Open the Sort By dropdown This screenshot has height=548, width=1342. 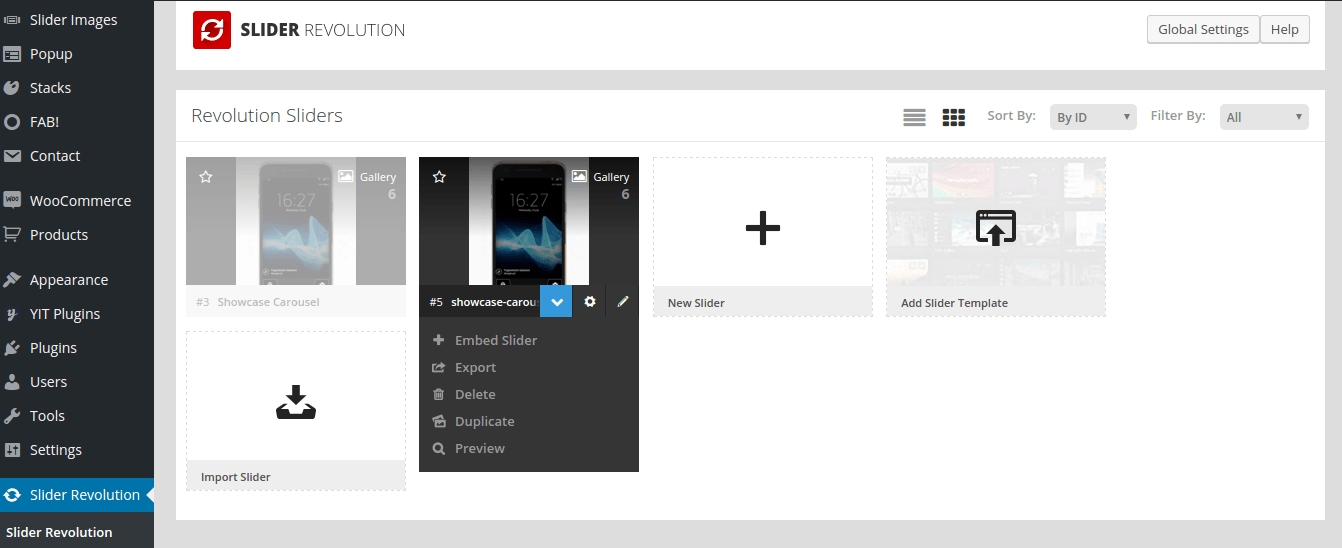(x=1093, y=117)
